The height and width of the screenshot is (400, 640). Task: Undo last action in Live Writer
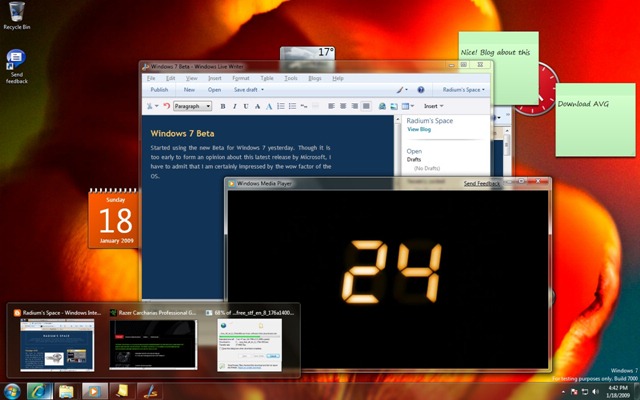click(167, 106)
